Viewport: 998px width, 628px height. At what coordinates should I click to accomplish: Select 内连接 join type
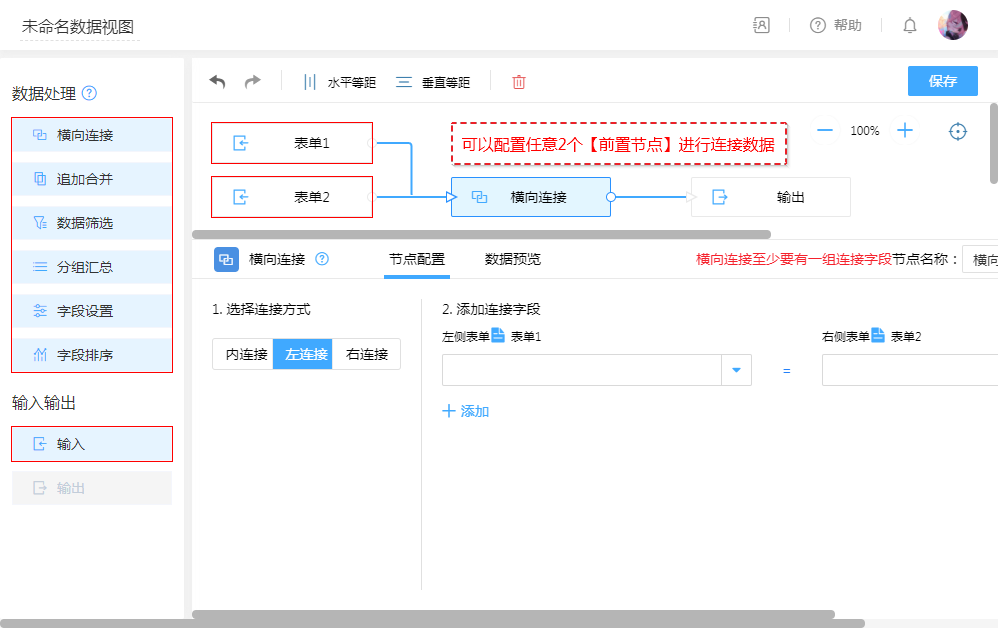tap(243, 354)
